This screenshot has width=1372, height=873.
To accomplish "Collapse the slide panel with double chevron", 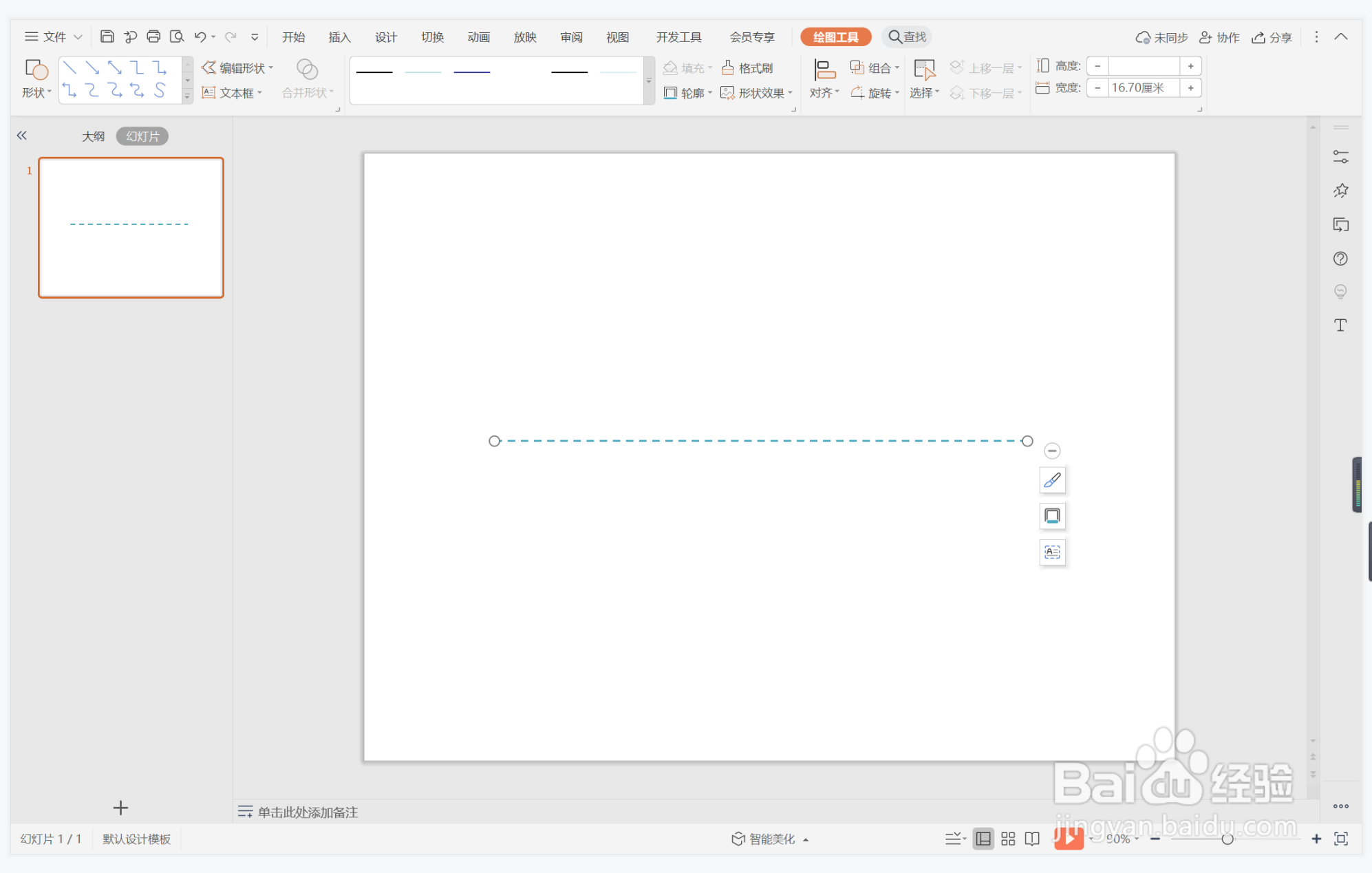I will pos(22,136).
